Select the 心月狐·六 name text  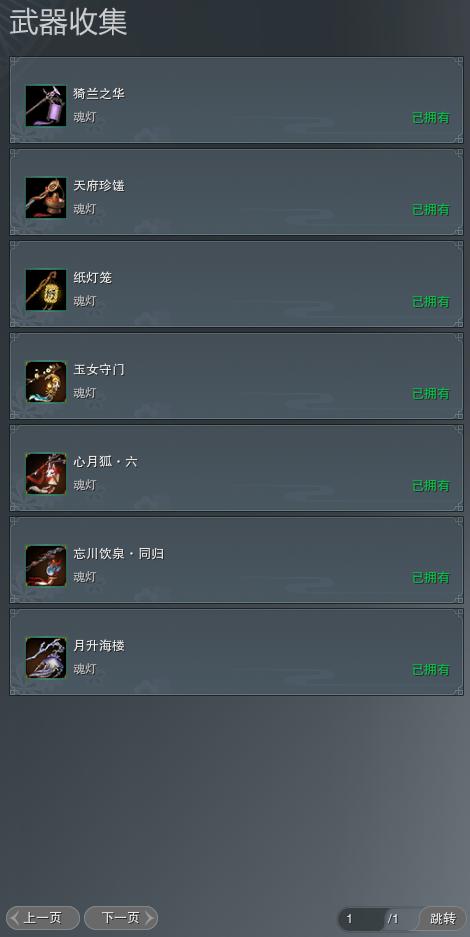(105, 462)
